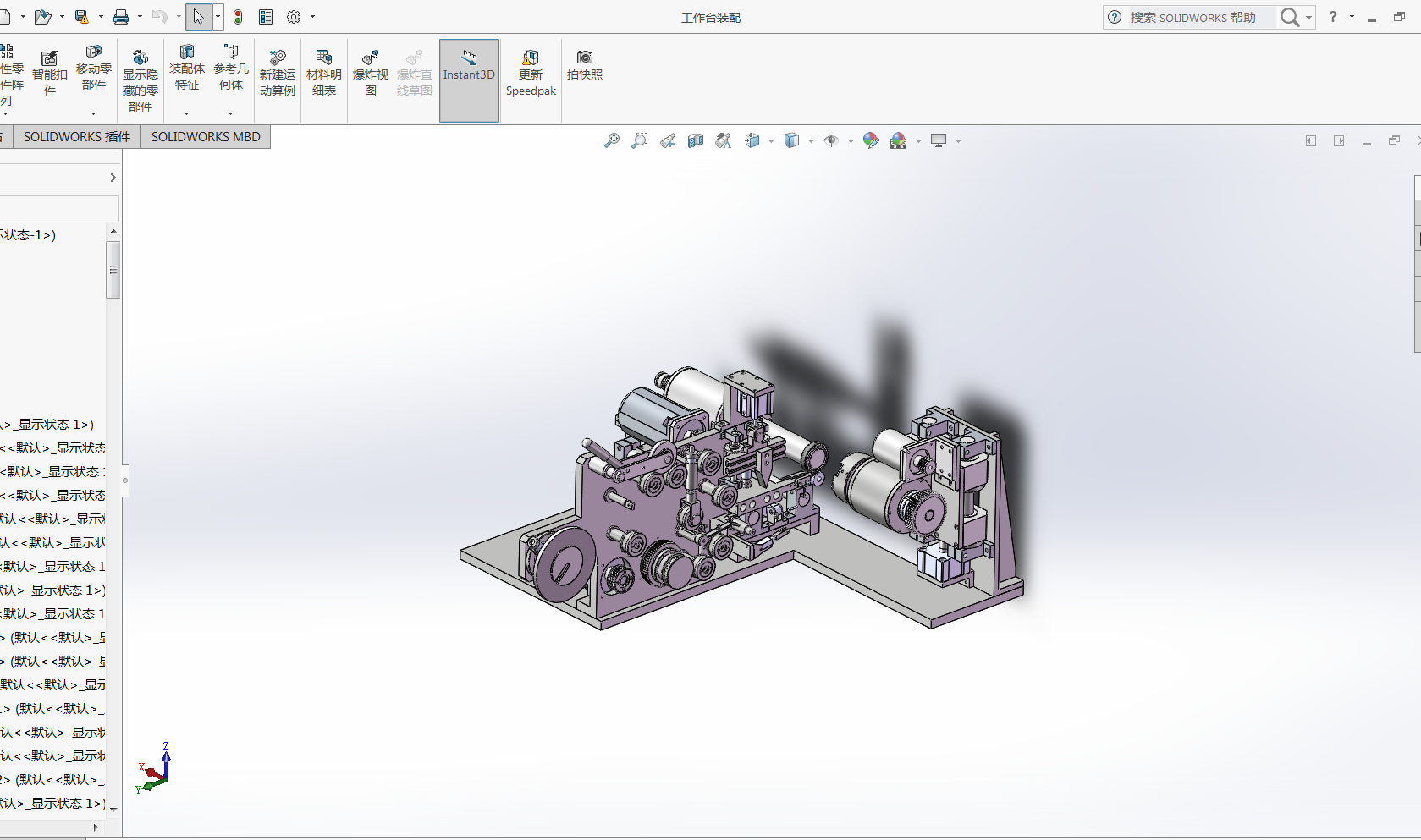Click Section View icon

pos(696,140)
